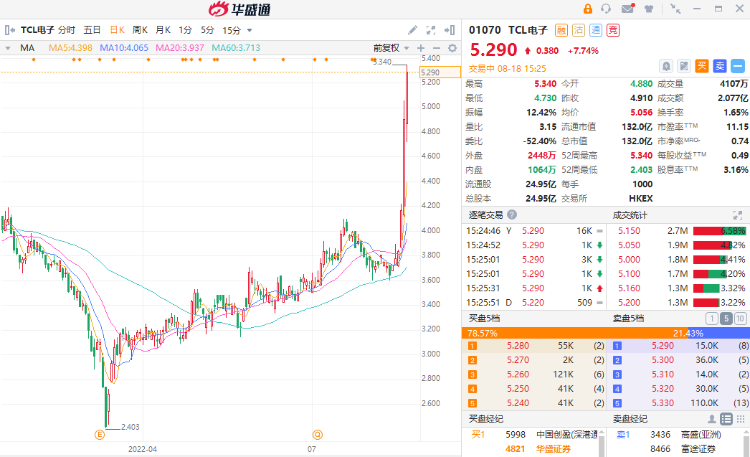Viewport: 750px width, 457px height.
Task: Open the 前复权 adjustment dropdown
Action: tap(388, 47)
